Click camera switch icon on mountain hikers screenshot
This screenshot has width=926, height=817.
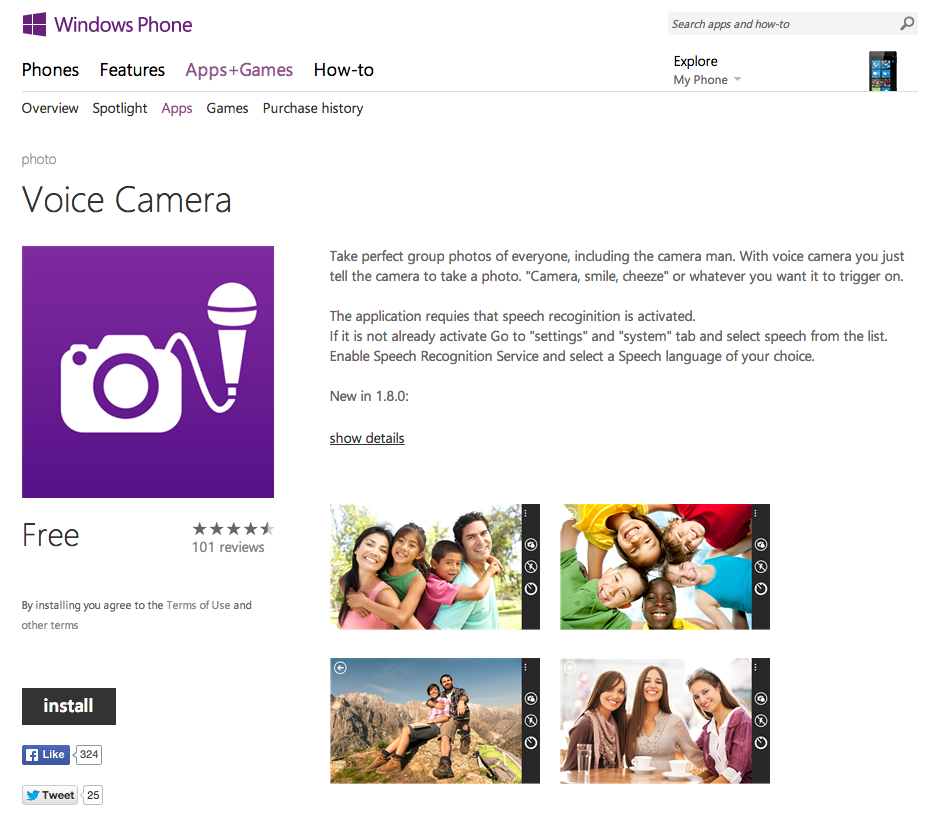tap(531, 699)
